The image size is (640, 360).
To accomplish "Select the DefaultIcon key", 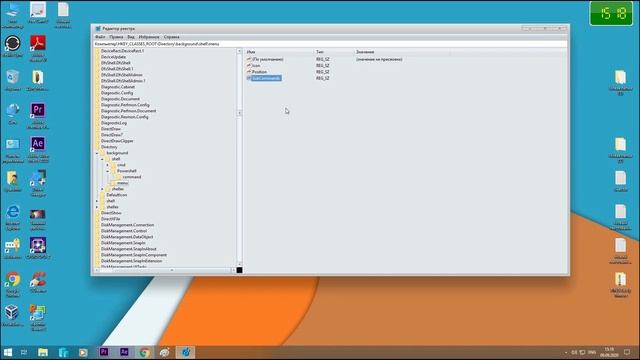I will coord(117,195).
